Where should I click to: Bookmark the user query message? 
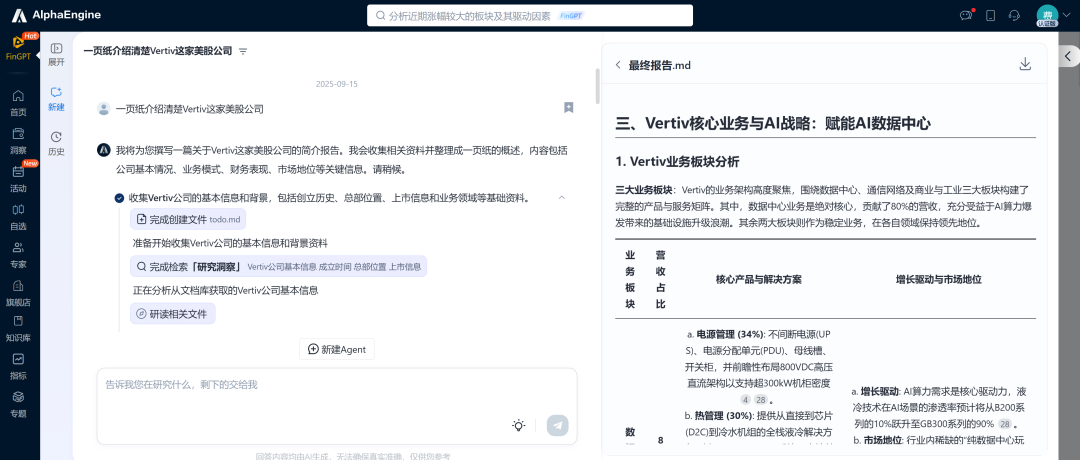click(x=568, y=107)
